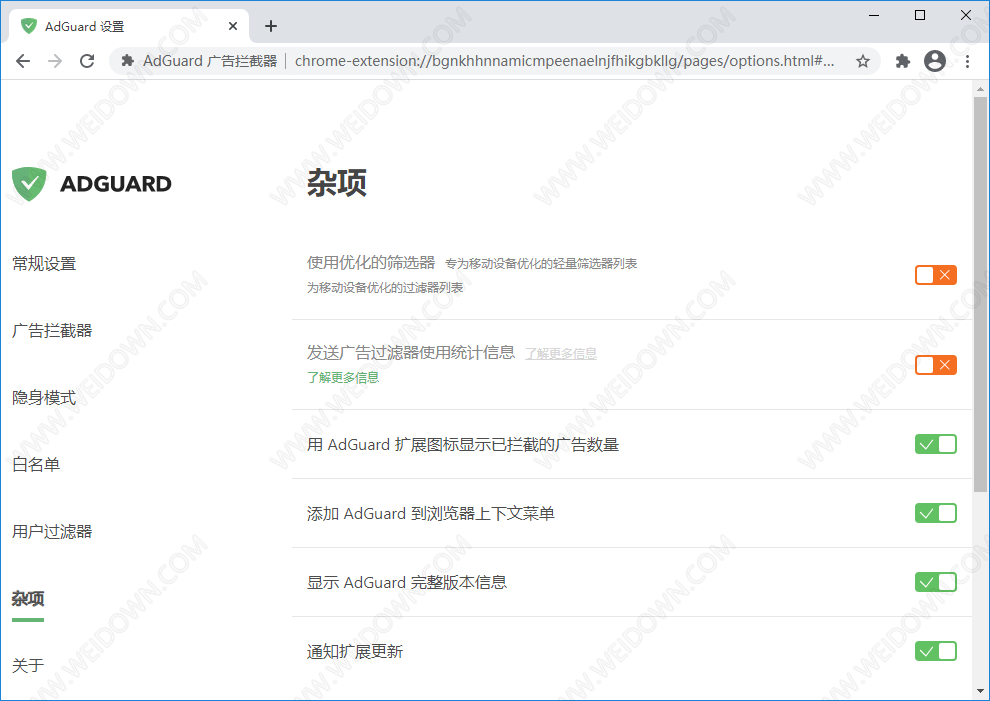Click 使用优化的筛选器 label
This screenshot has height=701, width=990.
(x=371, y=262)
